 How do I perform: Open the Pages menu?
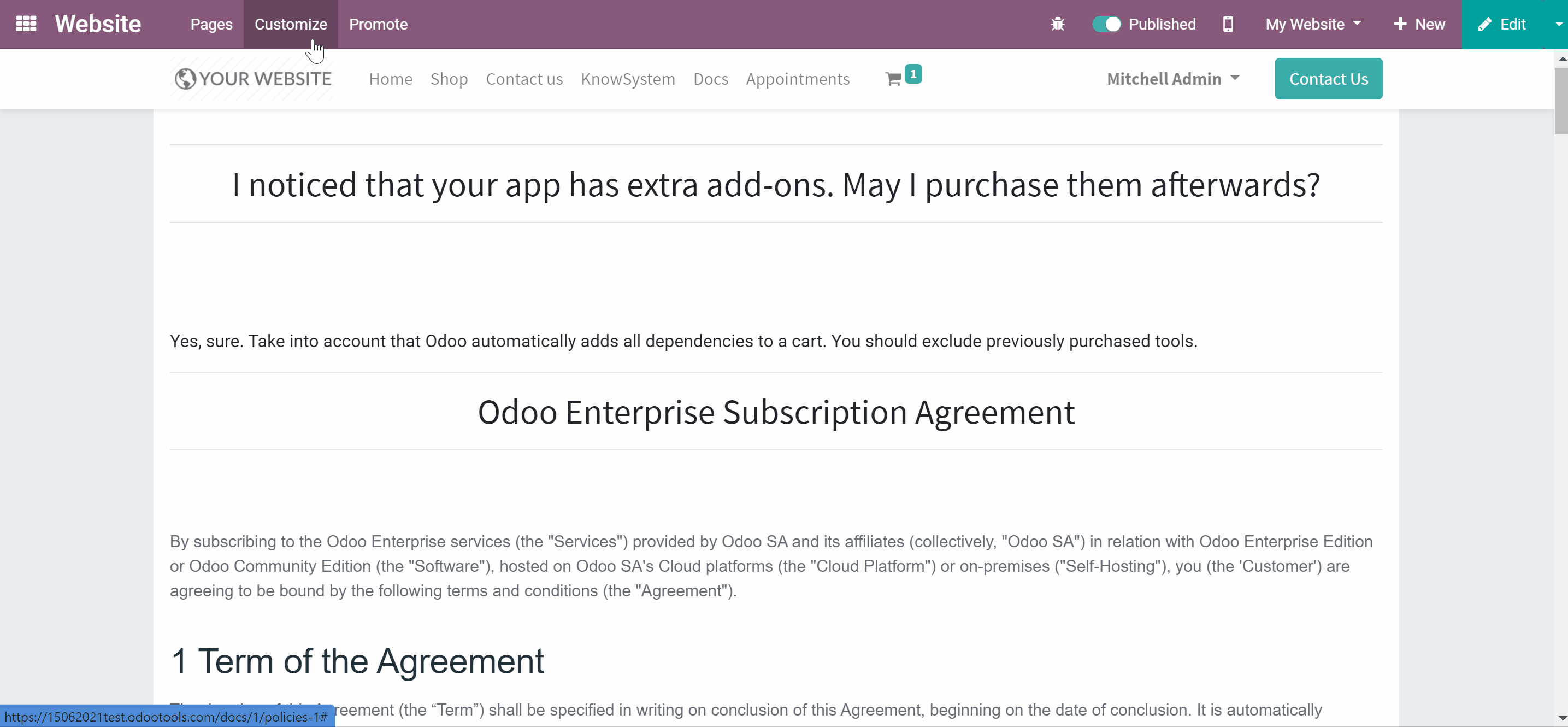tap(211, 25)
